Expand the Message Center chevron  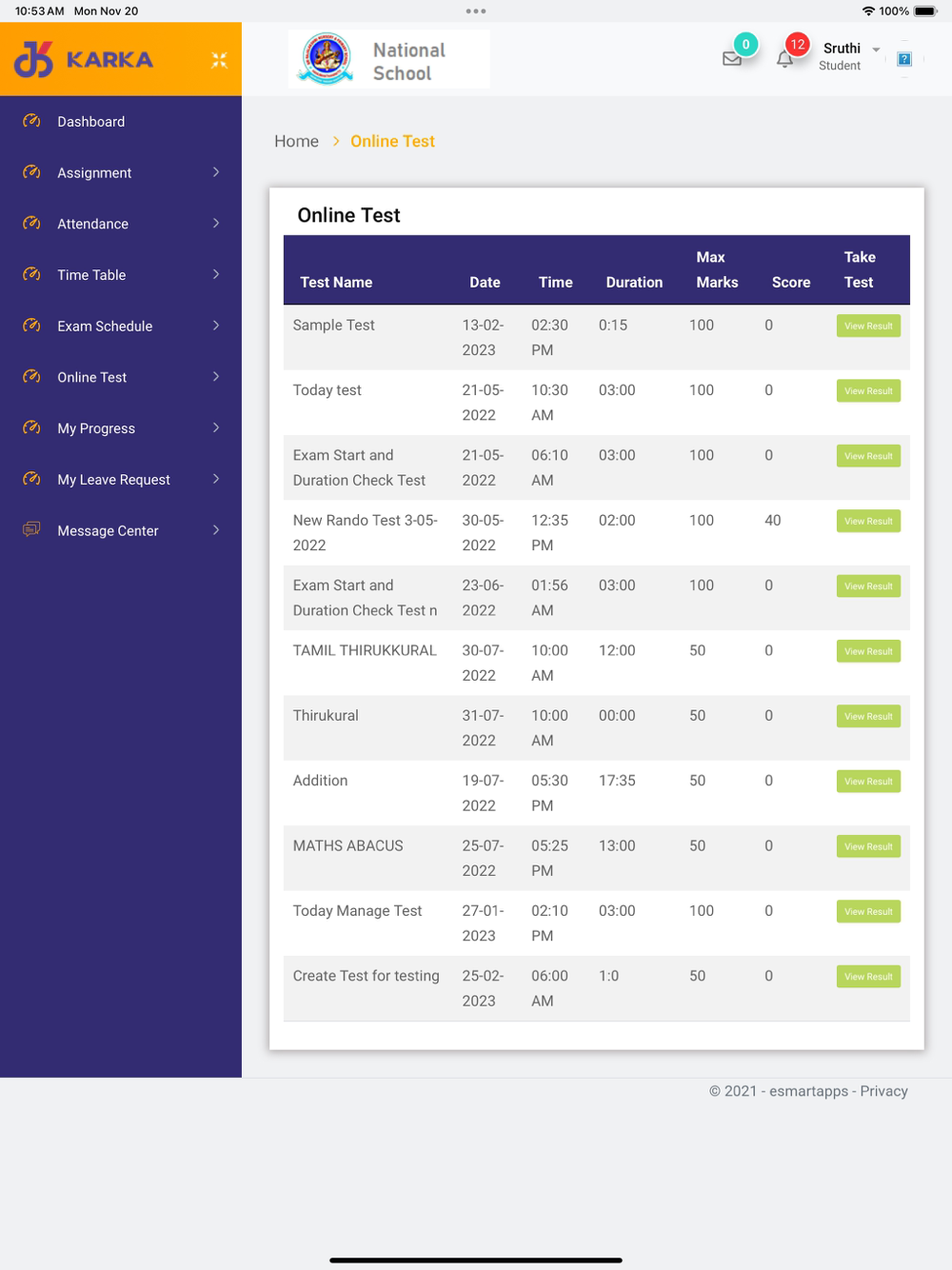216,529
